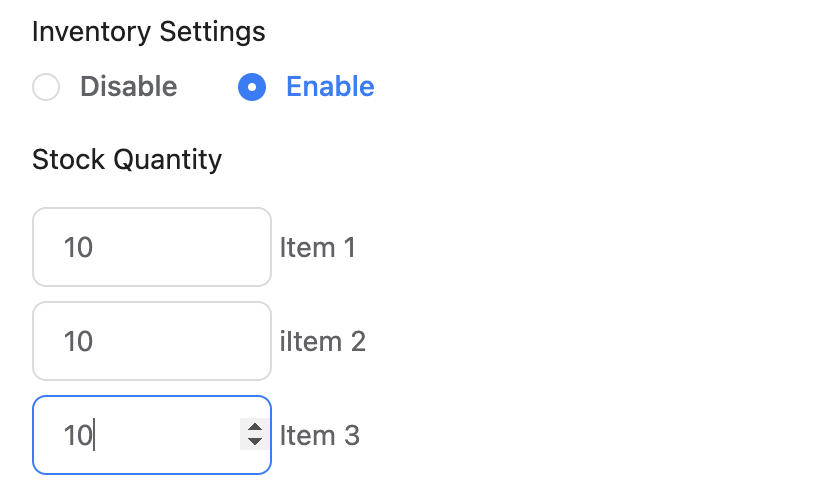Viewport: 838px width, 504px height.
Task: Click the Inventory Settings heading
Action: [x=149, y=32]
